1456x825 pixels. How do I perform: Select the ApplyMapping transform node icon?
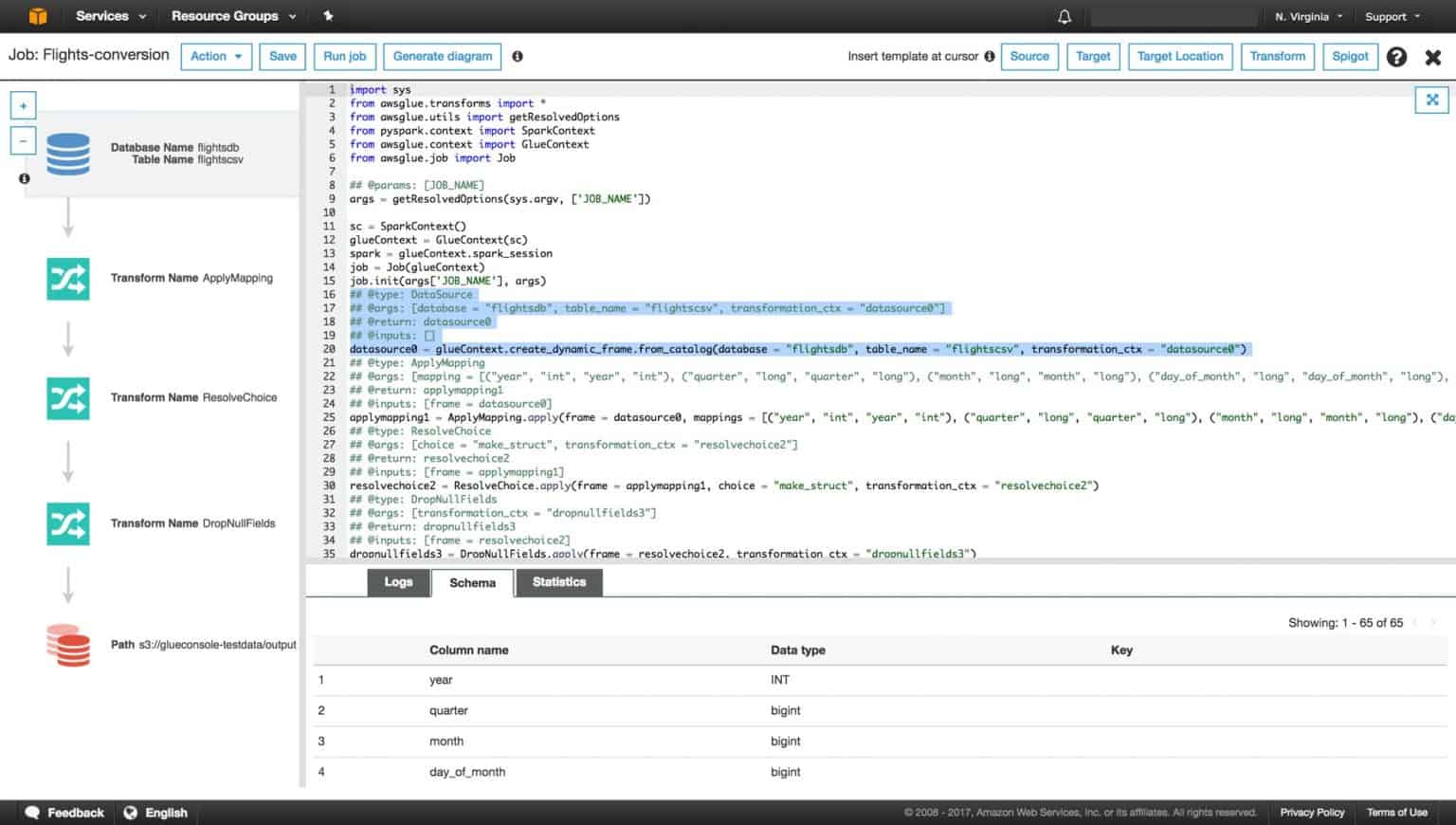tap(67, 278)
